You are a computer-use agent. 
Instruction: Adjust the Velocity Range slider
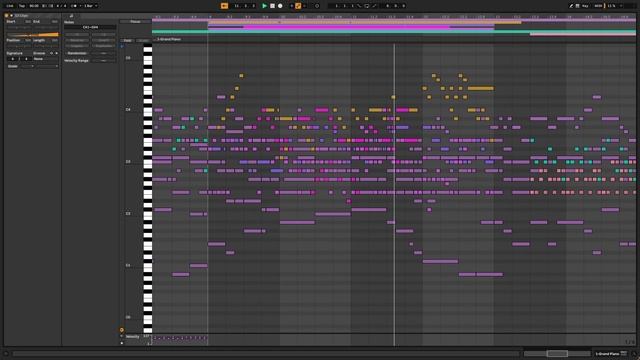pos(103,60)
